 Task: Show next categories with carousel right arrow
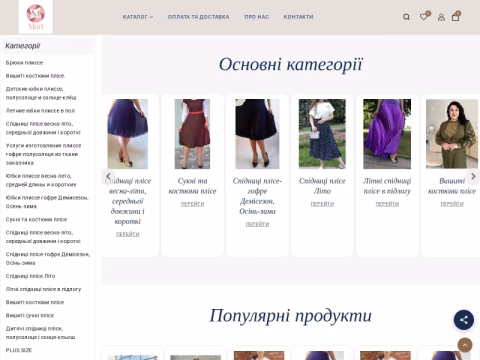(473, 176)
